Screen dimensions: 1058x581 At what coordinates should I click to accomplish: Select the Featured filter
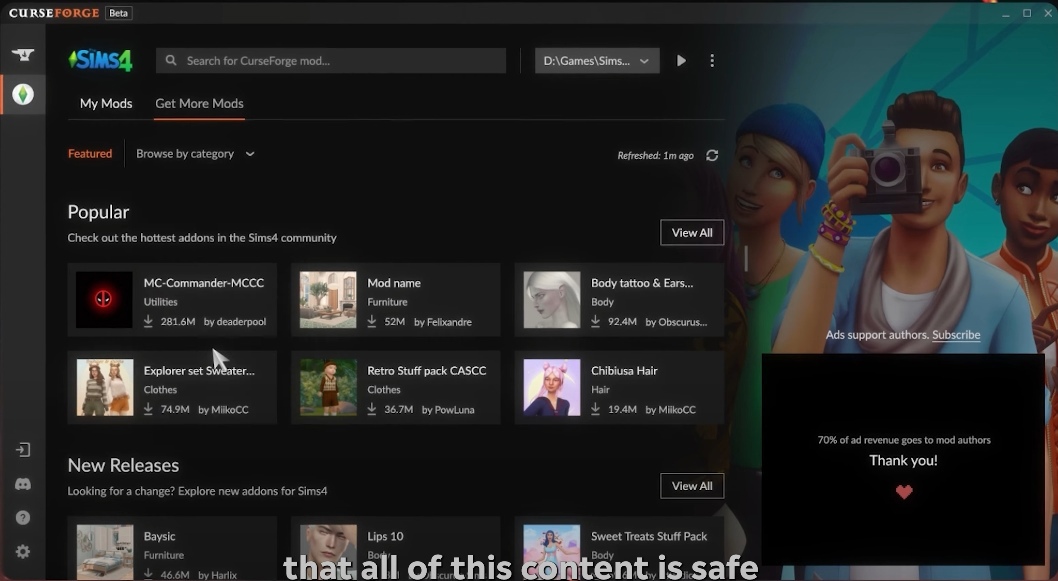pyautogui.click(x=90, y=154)
